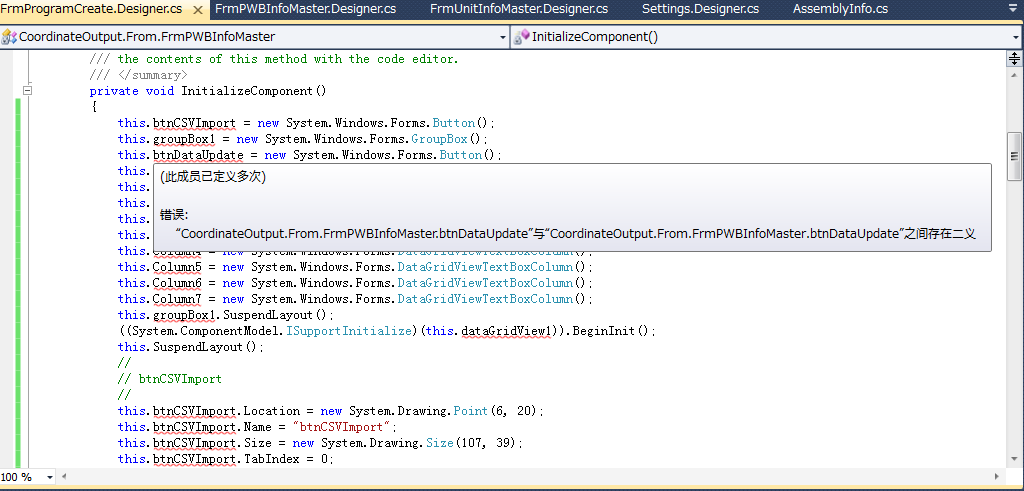Image resolution: width=1024 pixels, height=491 pixels.
Task: Click the method icon beside InitializeComponent()
Action: tap(521, 37)
